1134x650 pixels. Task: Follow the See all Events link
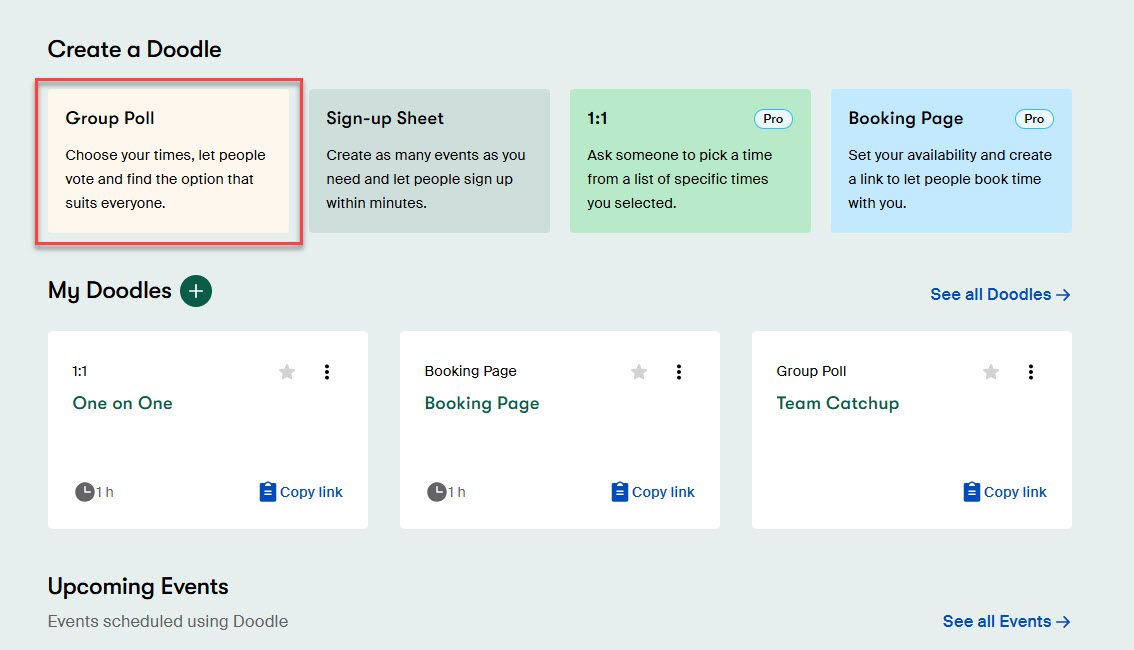(1006, 621)
